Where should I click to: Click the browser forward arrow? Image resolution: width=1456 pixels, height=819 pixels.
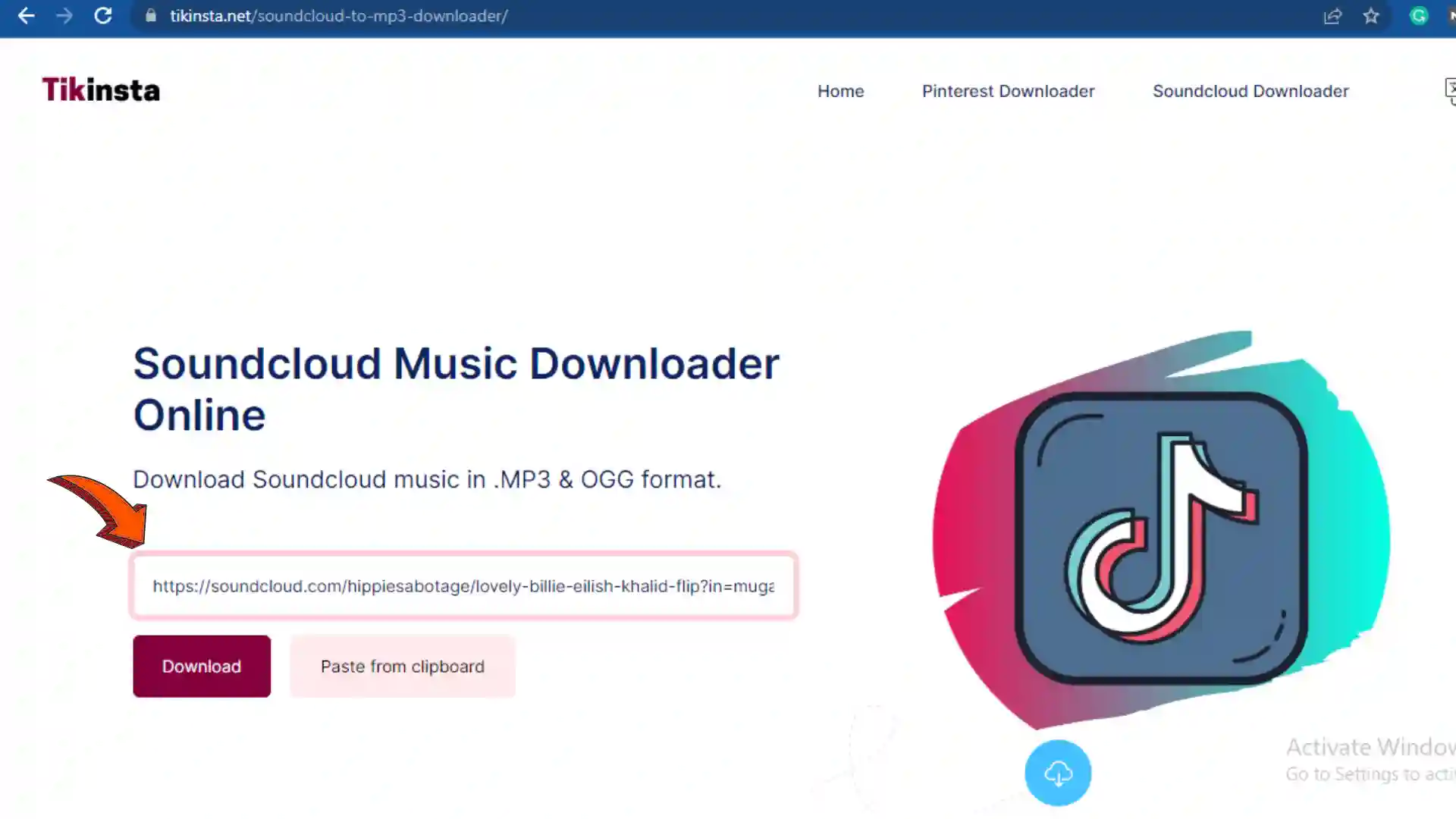(x=64, y=16)
